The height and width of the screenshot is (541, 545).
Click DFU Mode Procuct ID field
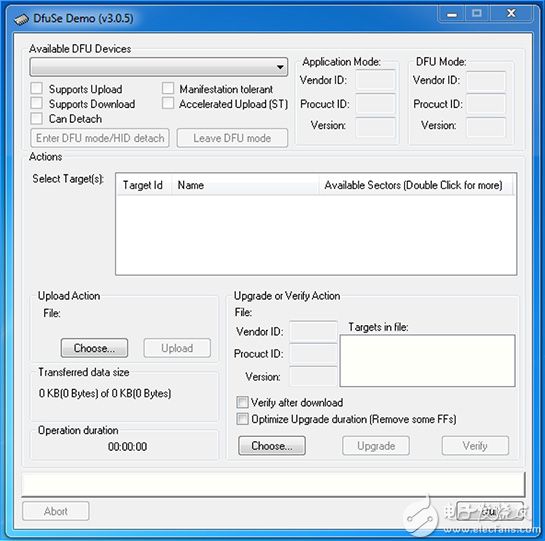[x=486, y=104]
